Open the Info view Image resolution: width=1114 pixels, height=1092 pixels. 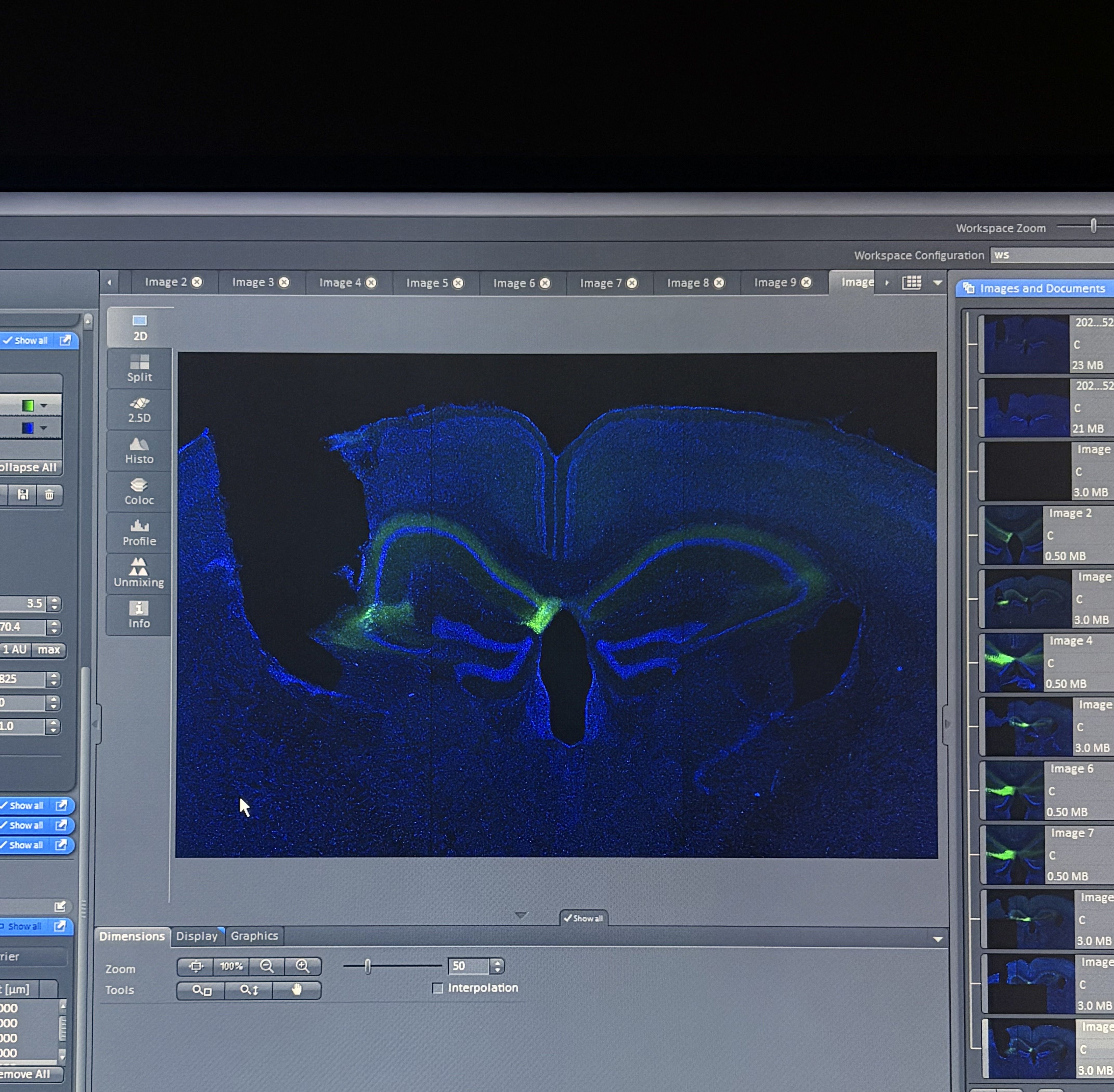[x=139, y=615]
